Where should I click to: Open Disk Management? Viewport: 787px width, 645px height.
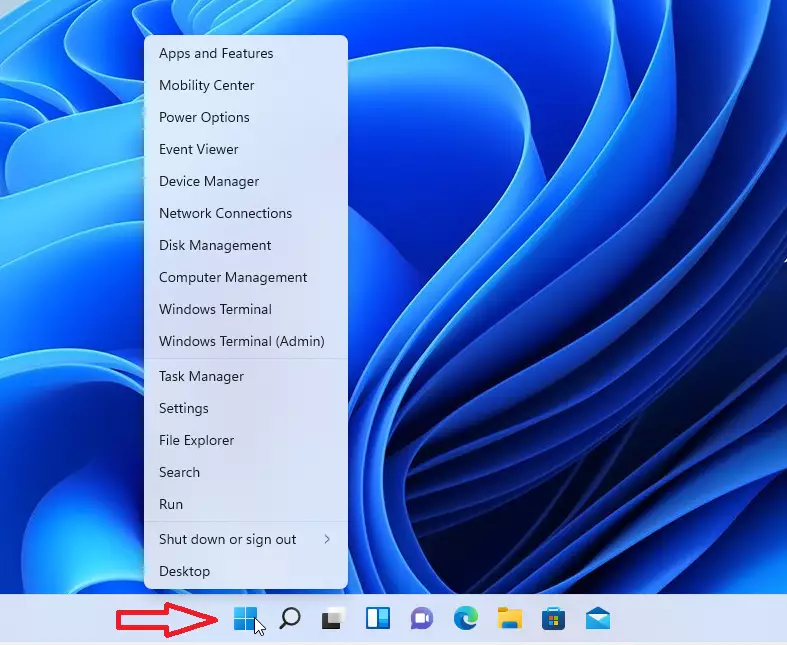coord(246,245)
